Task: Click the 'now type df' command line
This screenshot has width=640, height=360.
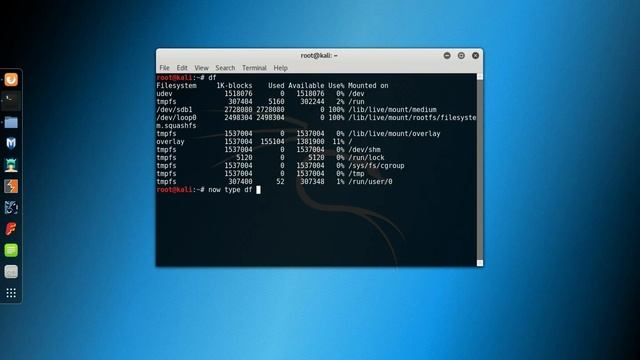Action: (x=230, y=190)
